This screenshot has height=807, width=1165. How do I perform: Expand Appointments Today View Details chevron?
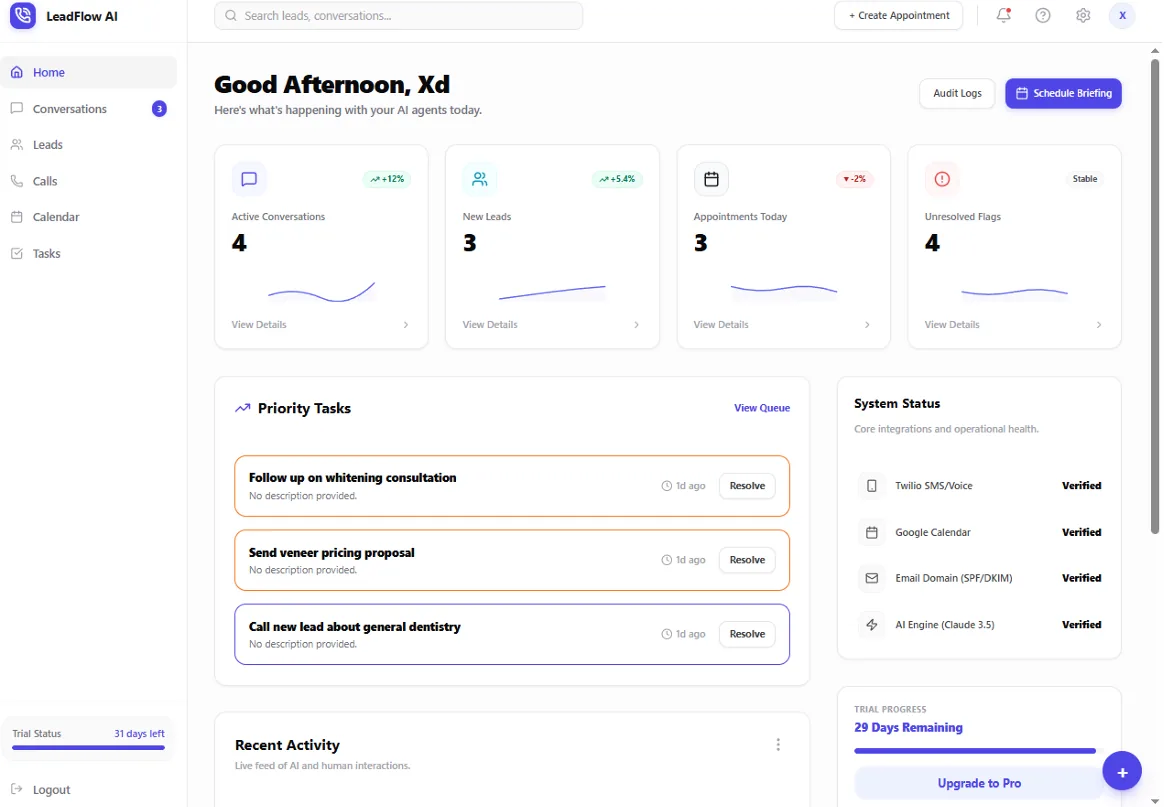click(x=867, y=325)
